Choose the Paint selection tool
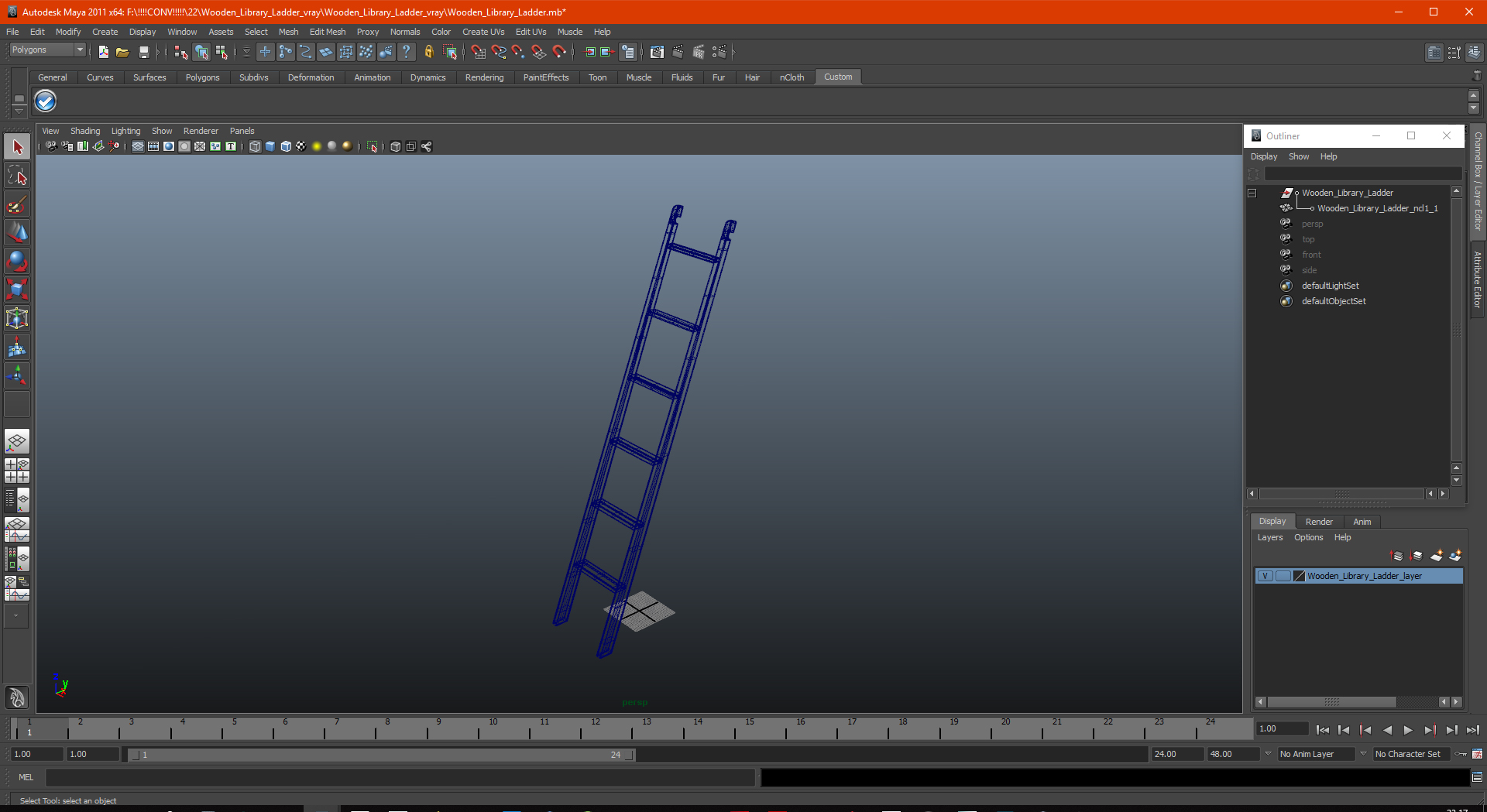Viewport: 1487px width, 812px height. click(x=17, y=204)
